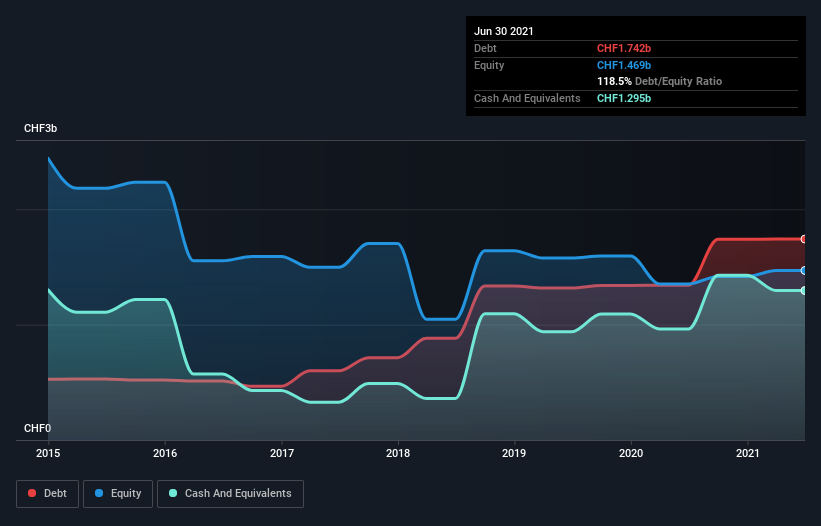Click the 118.5% Debt/Equity Ratio text
Viewport: 821px width, 526px height.
point(660,82)
